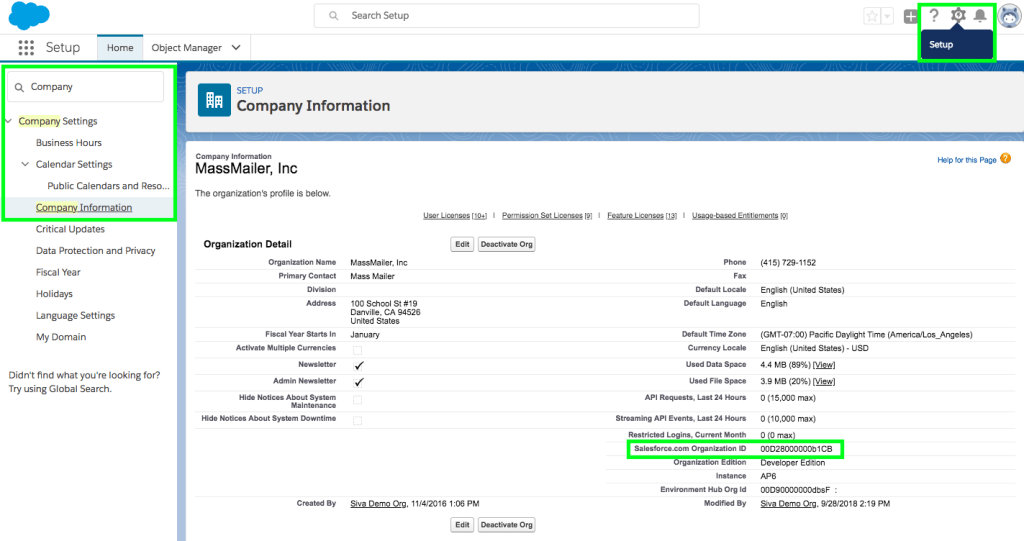Click the Primary Contact value Mass Mailer
The image size is (1024, 541).
pyautogui.click(x=372, y=276)
